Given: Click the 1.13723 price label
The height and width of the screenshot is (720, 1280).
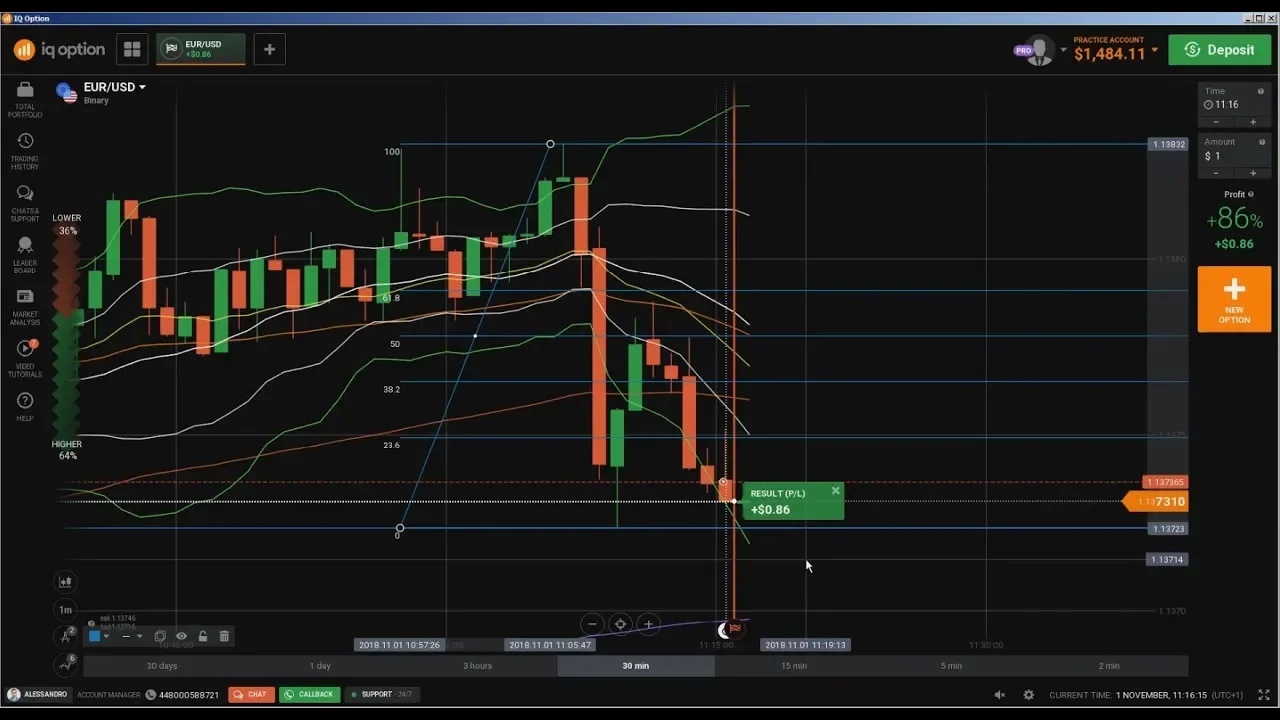Looking at the screenshot, I should pos(1168,529).
